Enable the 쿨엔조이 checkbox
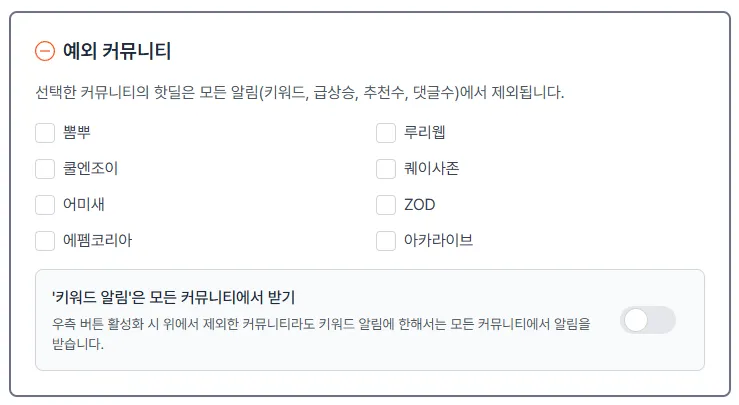Viewport: 739px width, 405px height. pos(45,169)
